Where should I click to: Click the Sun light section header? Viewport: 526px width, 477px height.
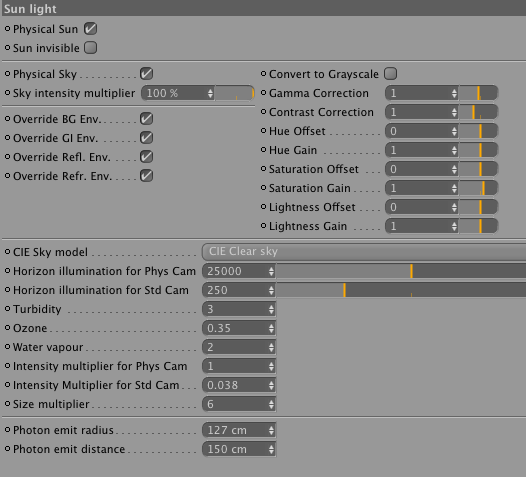point(264,8)
